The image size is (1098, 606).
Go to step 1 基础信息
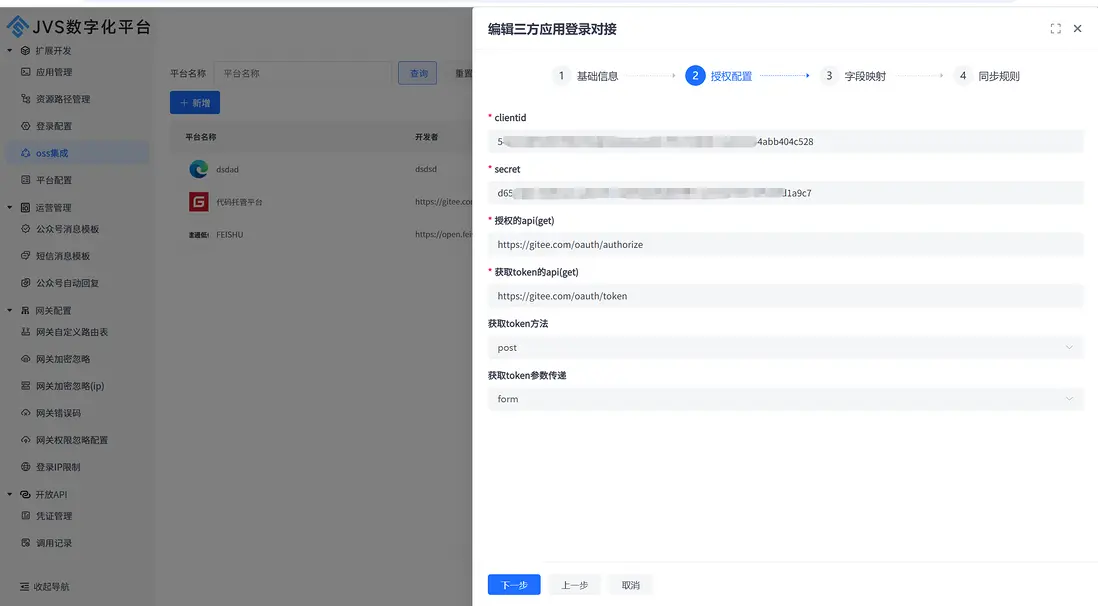point(585,76)
